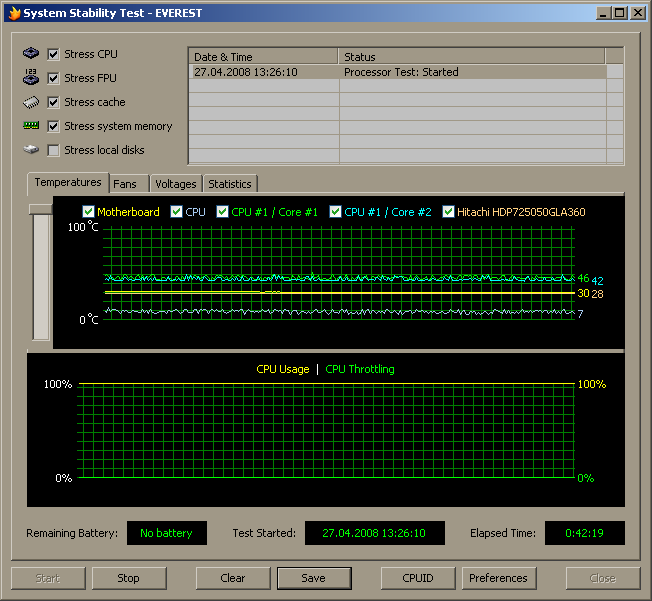The width and height of the screenshot is (652, 601).
Task: Click the temperature graph vertical slider handle
Action: [x=41, y=208]
